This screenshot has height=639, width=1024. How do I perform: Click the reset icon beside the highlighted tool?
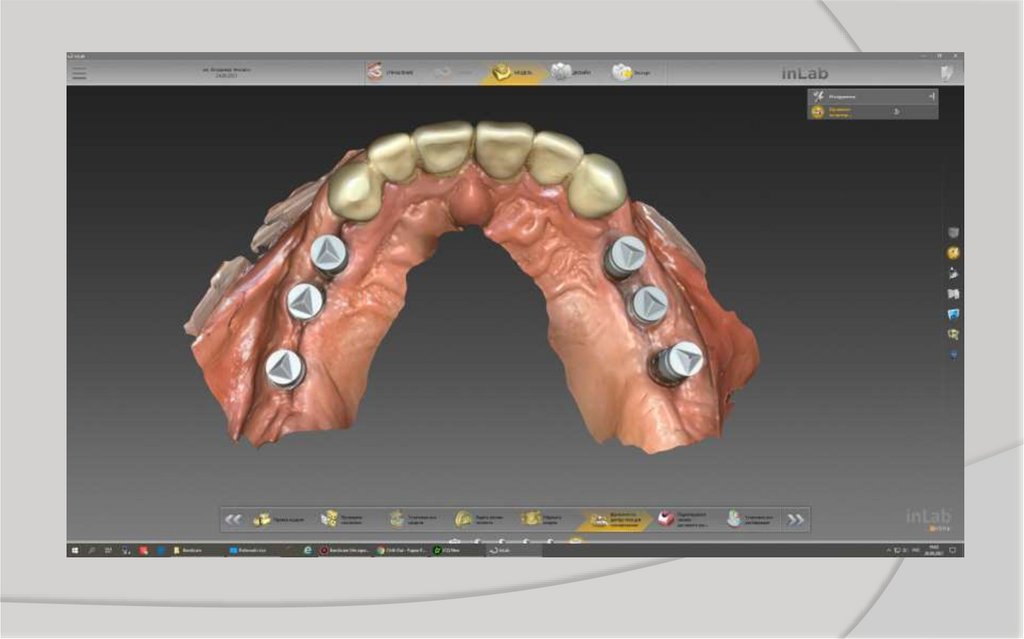tap(896, 112)
